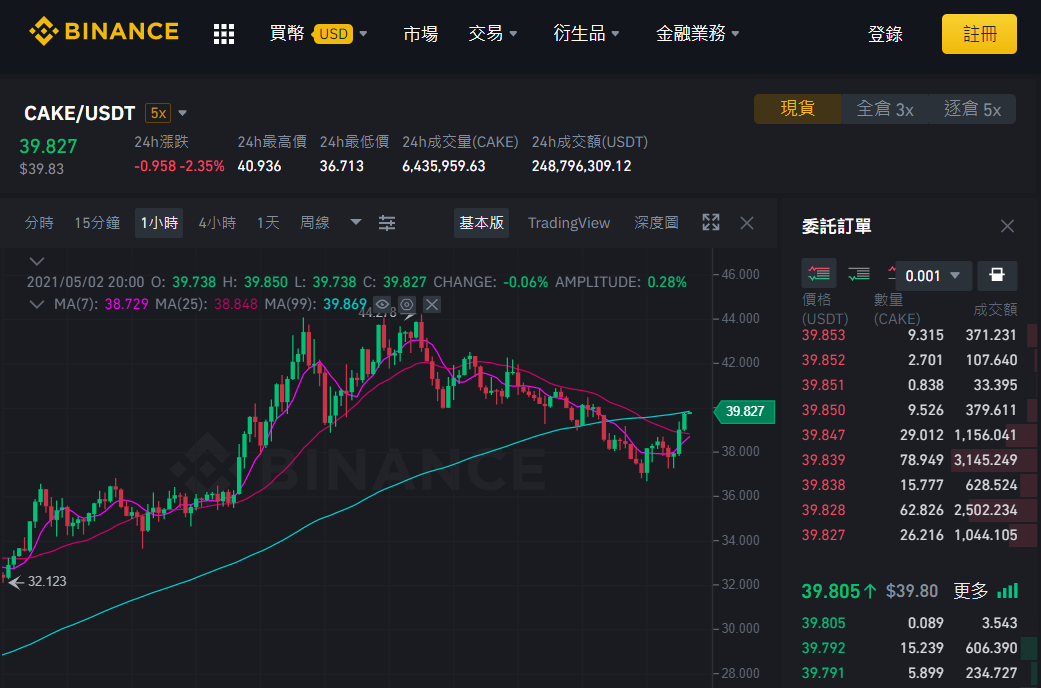Collapse the chart info chevron above date
Screen dimensions: 1041x688
(x=37, y=261)
